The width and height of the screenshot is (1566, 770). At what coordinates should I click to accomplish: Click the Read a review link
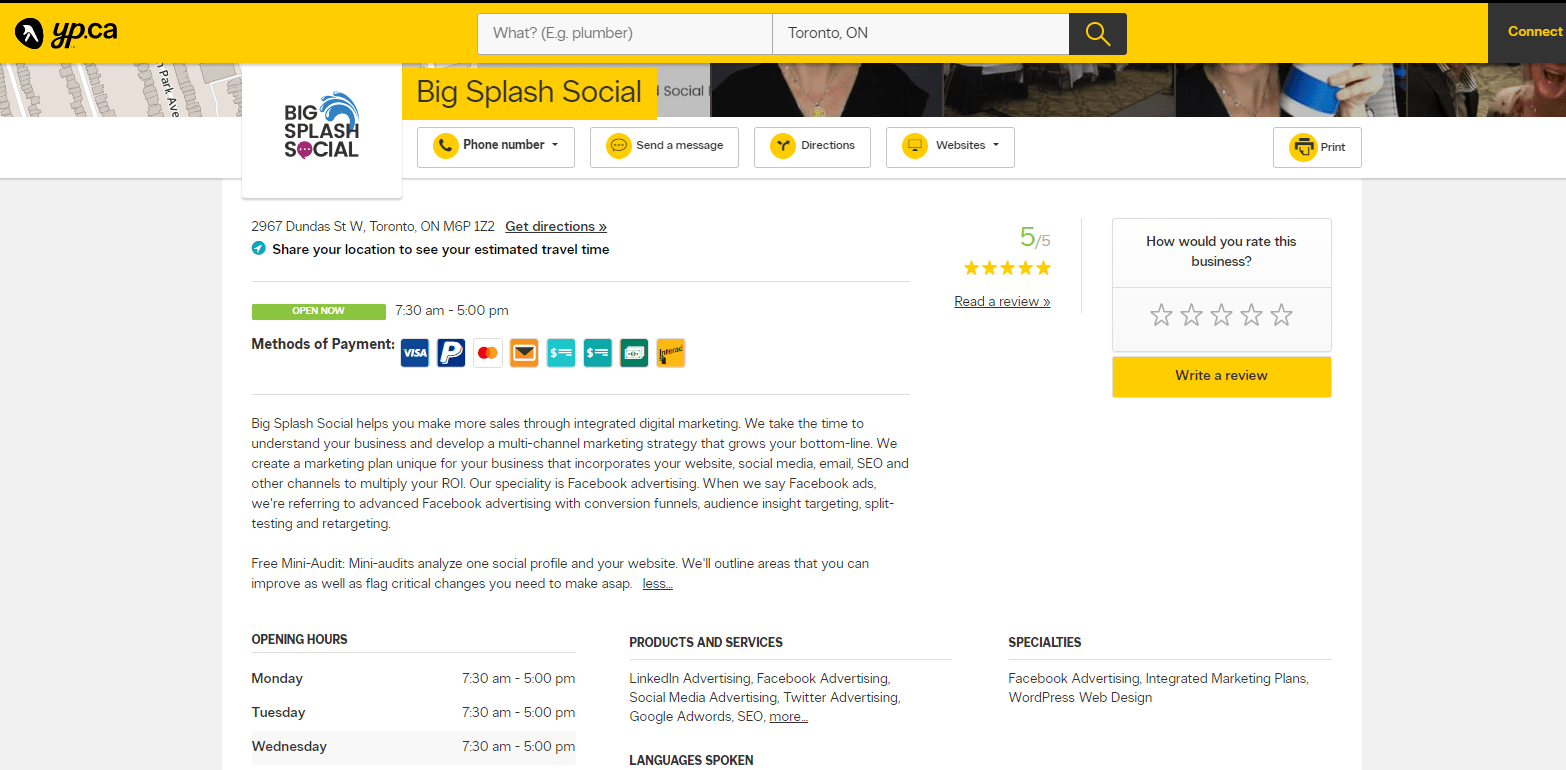pos(1002,301)
